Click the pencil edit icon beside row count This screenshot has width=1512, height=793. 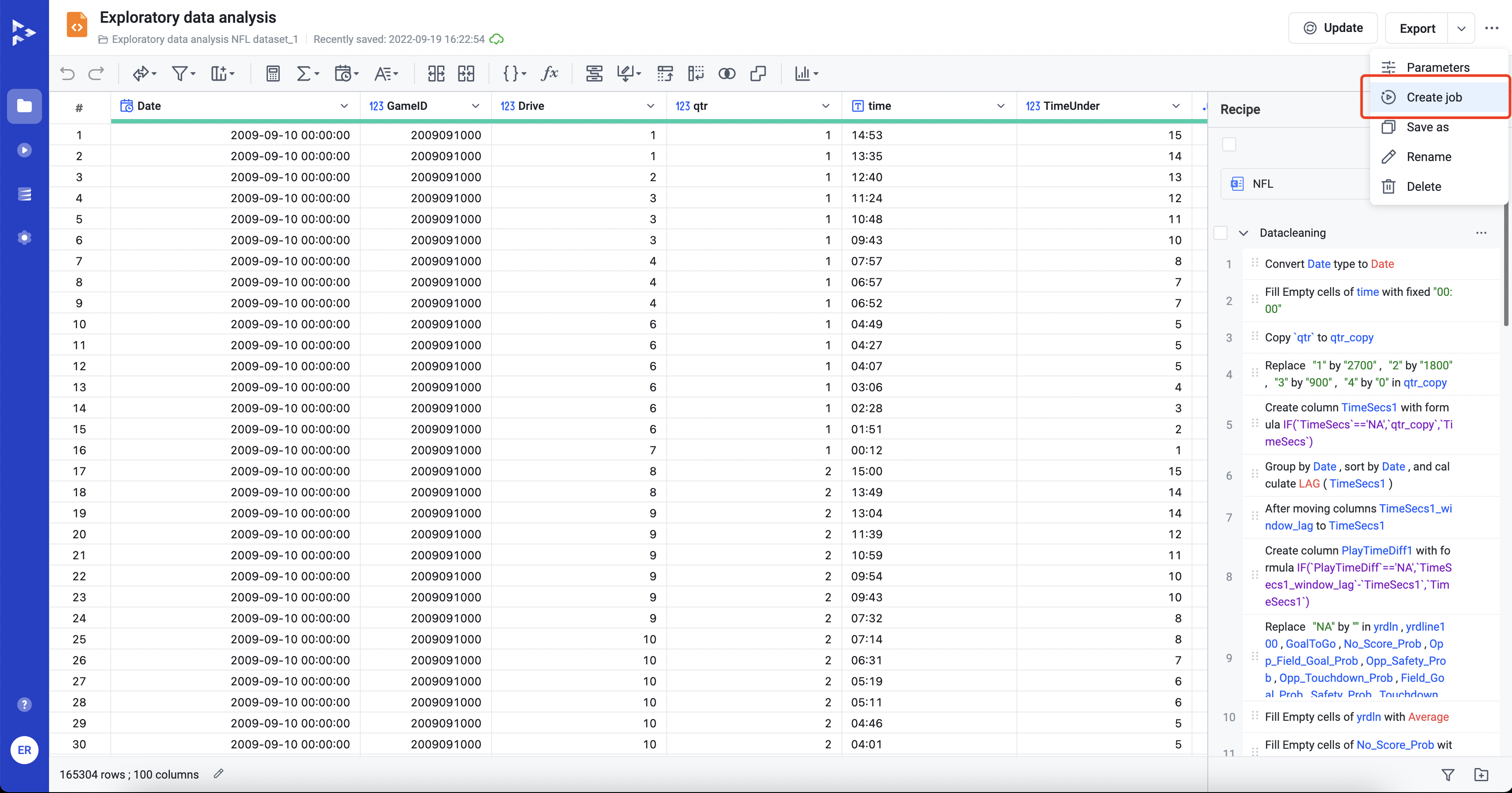tap(218, 774)
